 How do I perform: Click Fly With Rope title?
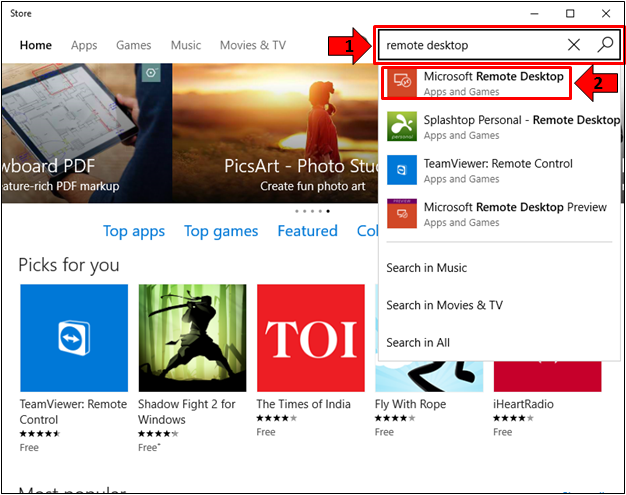click(x=410, y=404)
